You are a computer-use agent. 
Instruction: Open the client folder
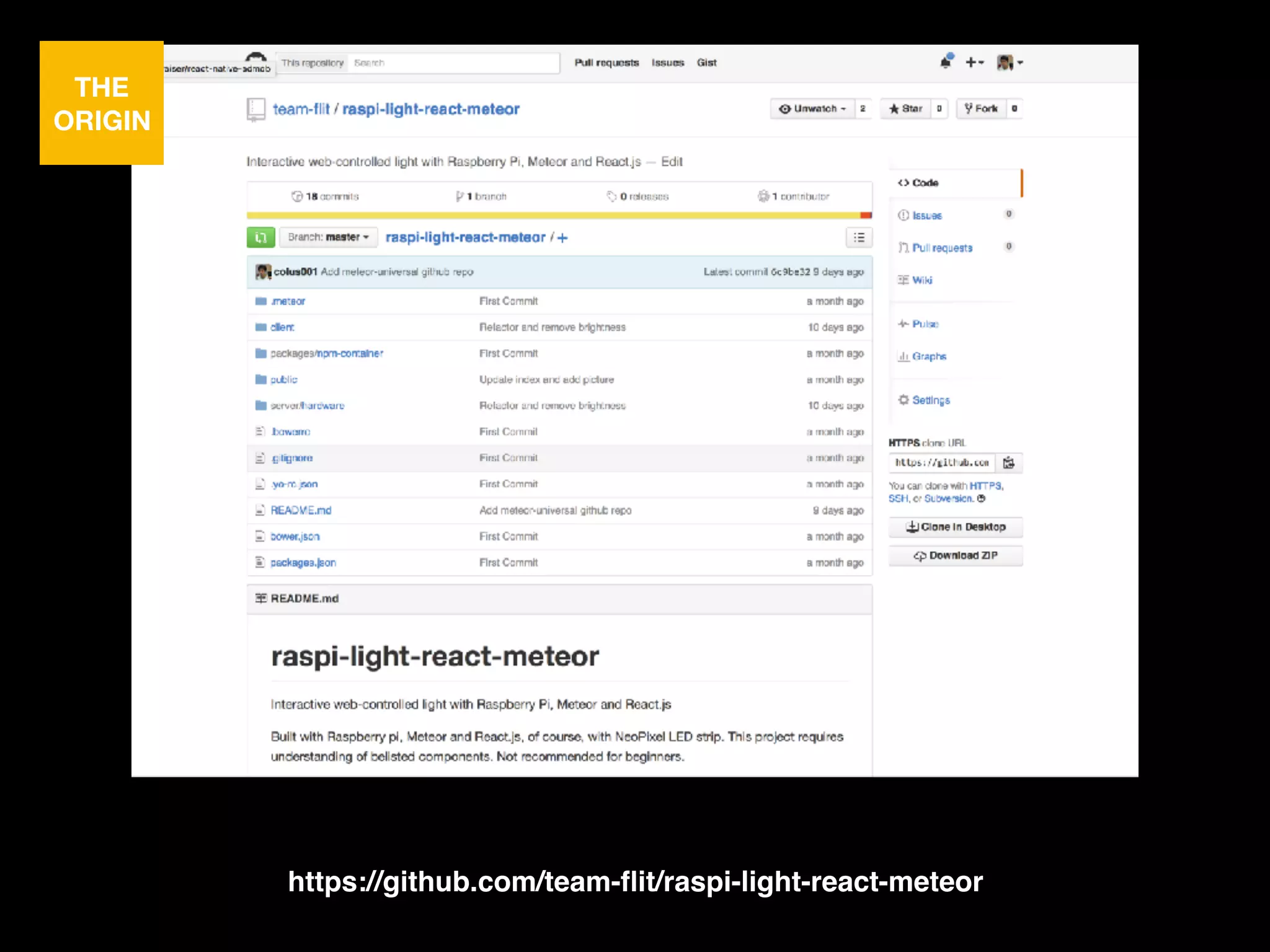[x=282, y=327]
